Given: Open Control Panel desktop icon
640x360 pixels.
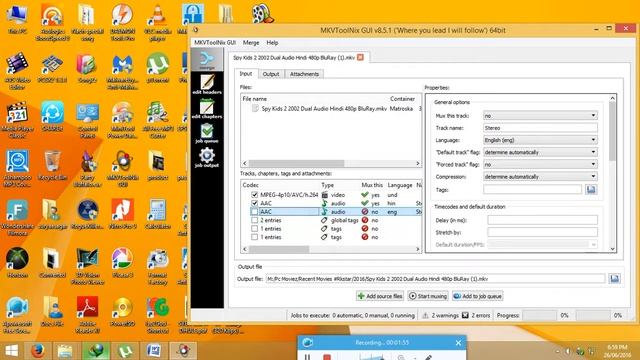Looking at the screenshot, I should coord(87,120).
